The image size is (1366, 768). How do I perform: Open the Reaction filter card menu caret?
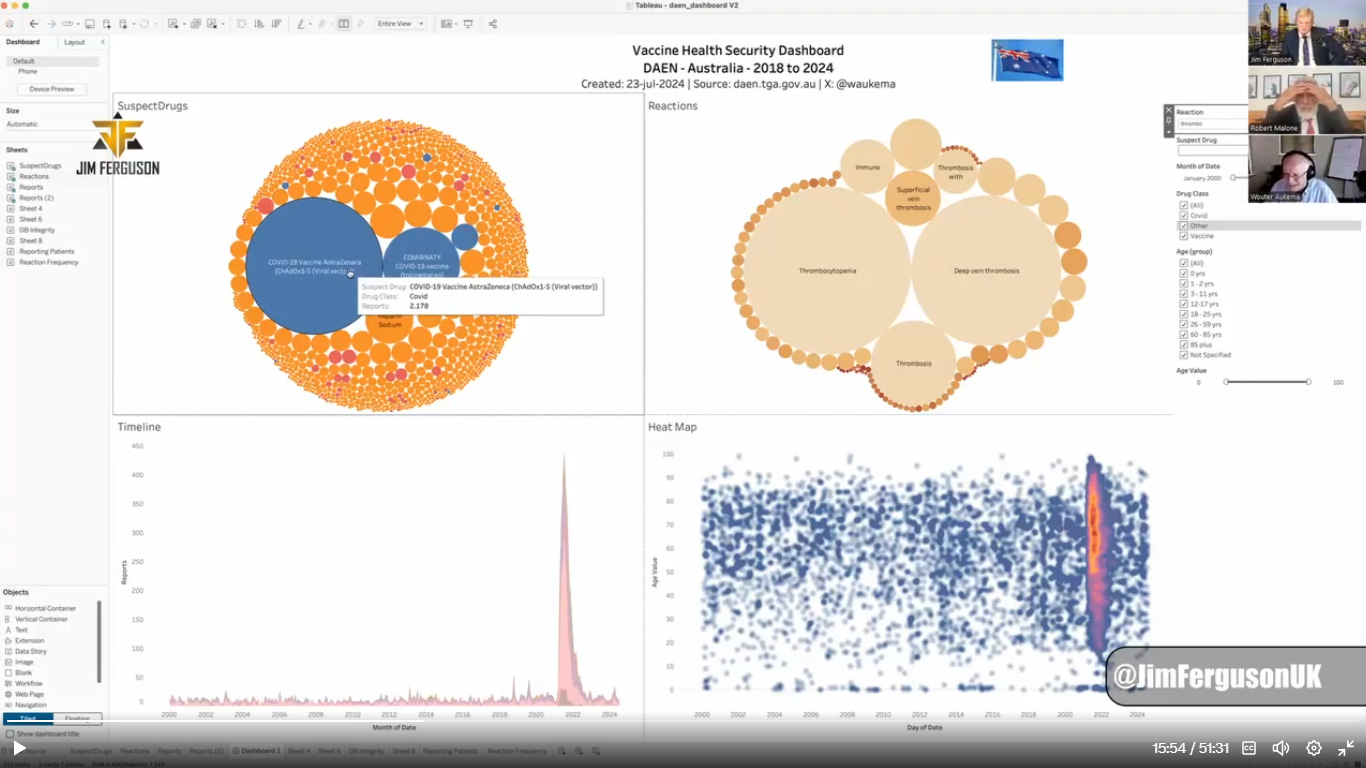1168,130
